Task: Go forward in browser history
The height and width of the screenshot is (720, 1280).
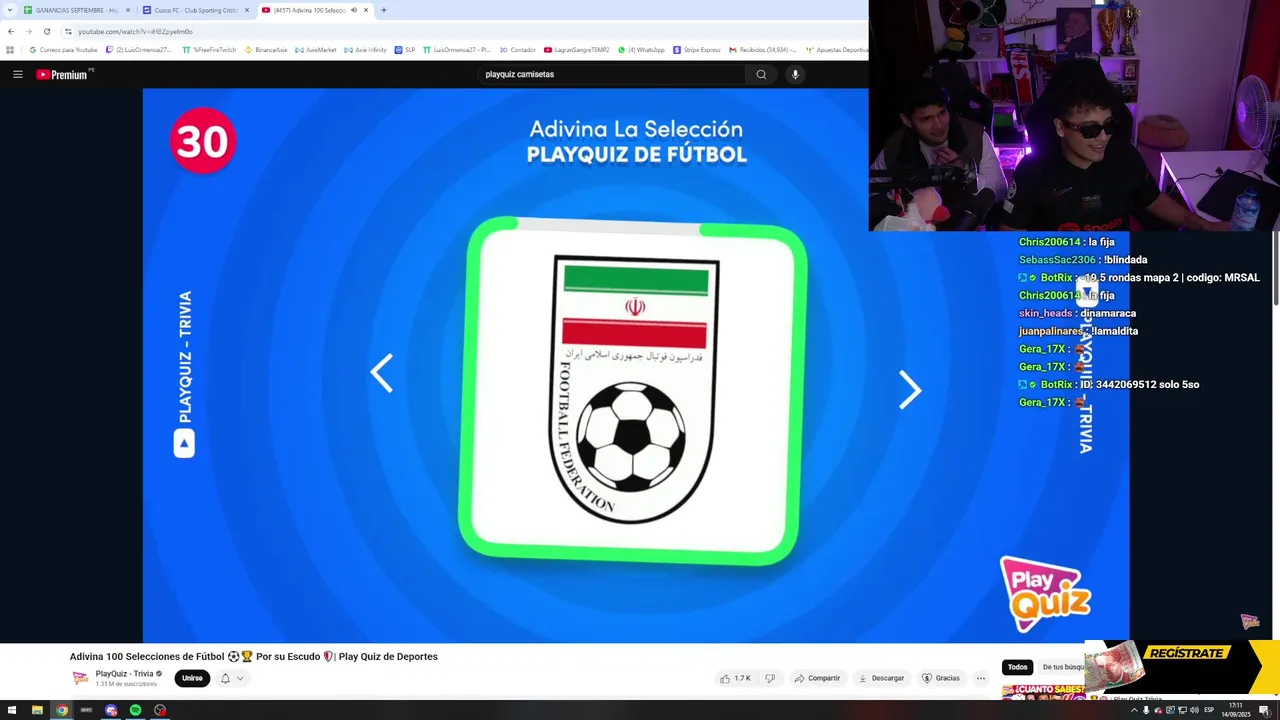Action: pyautogui.click(x=28, y=31)
